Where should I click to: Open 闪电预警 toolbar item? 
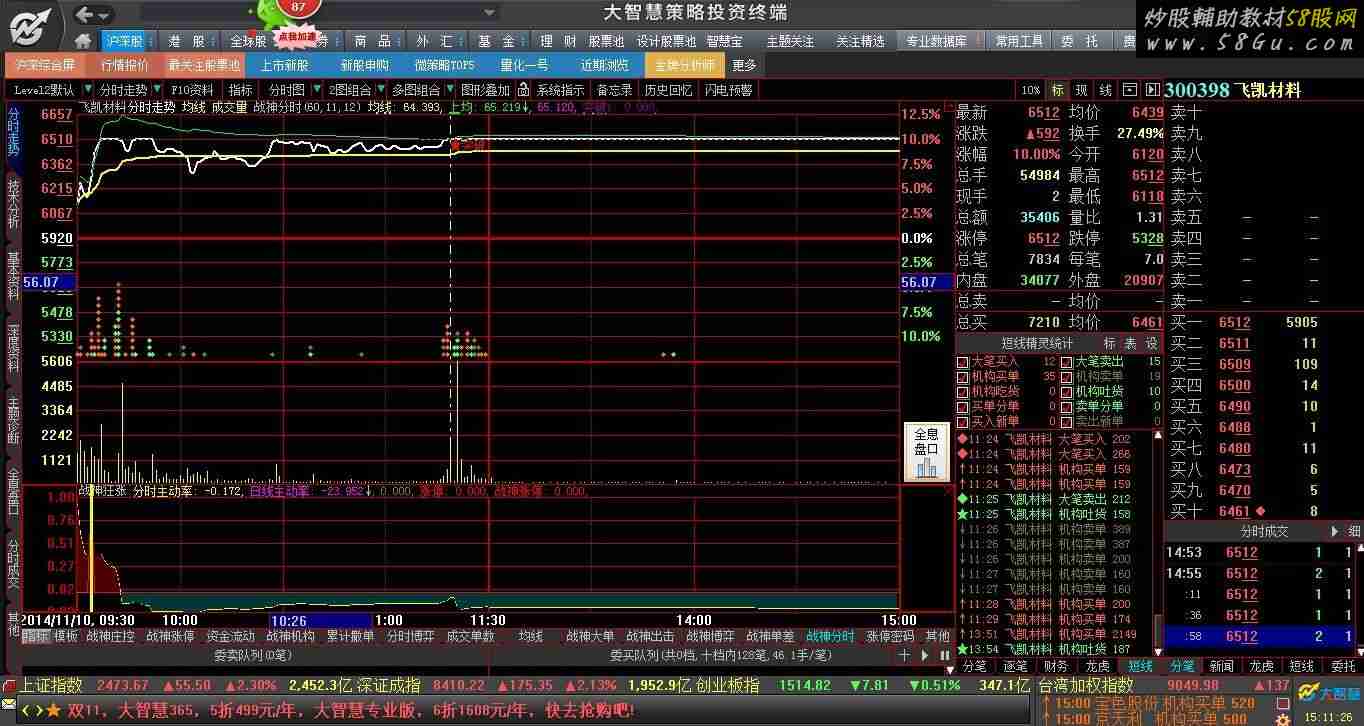[728, 90]
